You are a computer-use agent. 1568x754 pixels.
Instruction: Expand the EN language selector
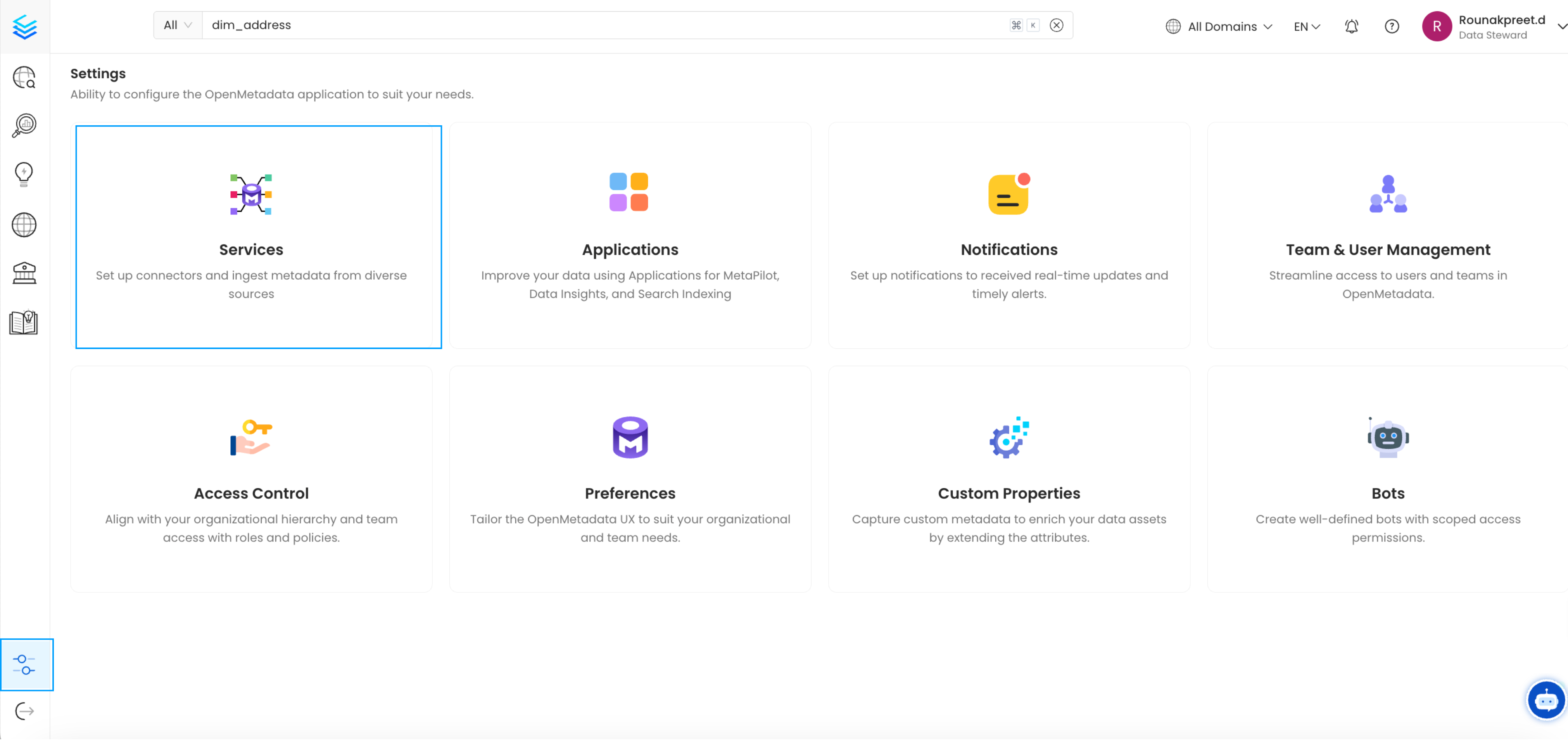[1306, 26]
